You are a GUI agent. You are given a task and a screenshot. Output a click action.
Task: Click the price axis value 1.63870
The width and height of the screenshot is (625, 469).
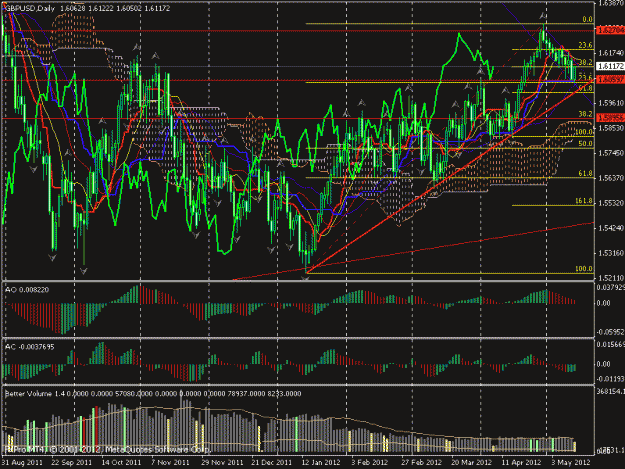[x=610, y=3]
